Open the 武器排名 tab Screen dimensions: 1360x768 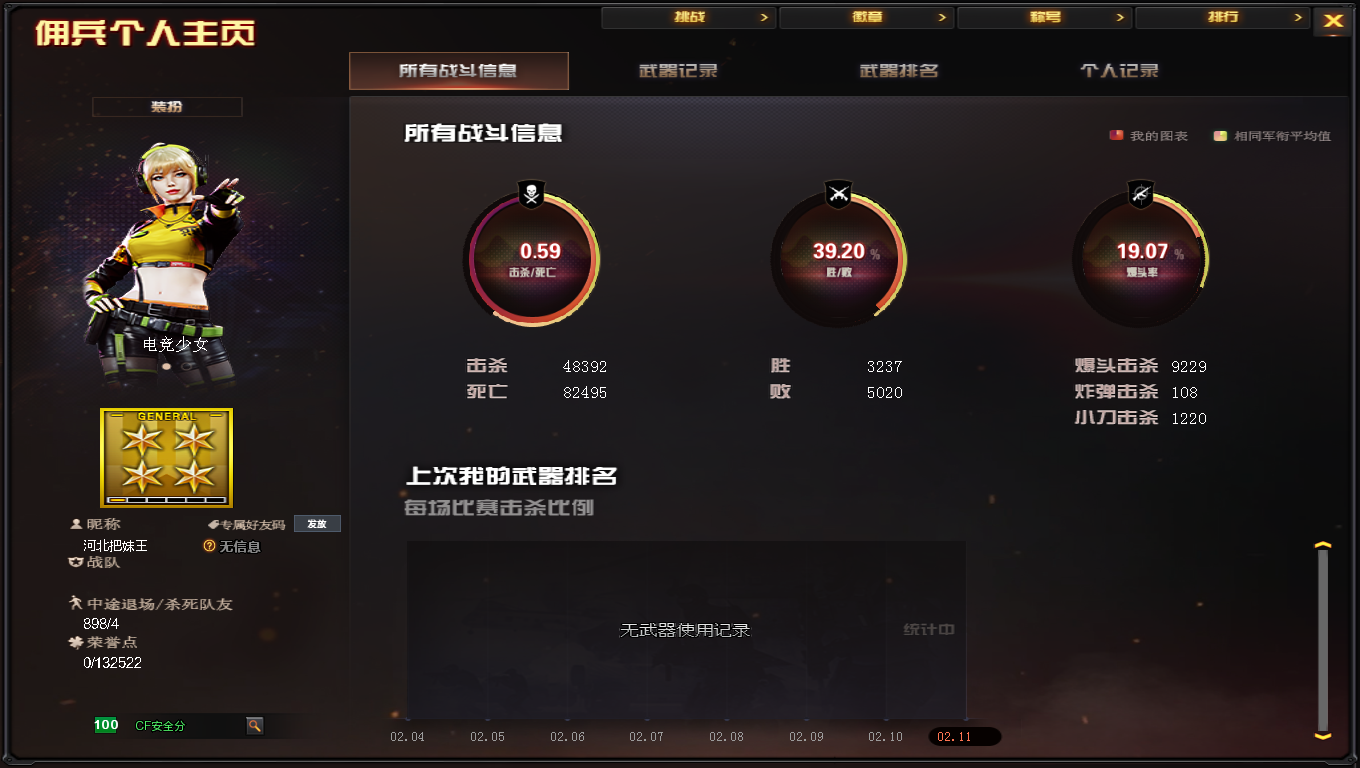(899, 71)
